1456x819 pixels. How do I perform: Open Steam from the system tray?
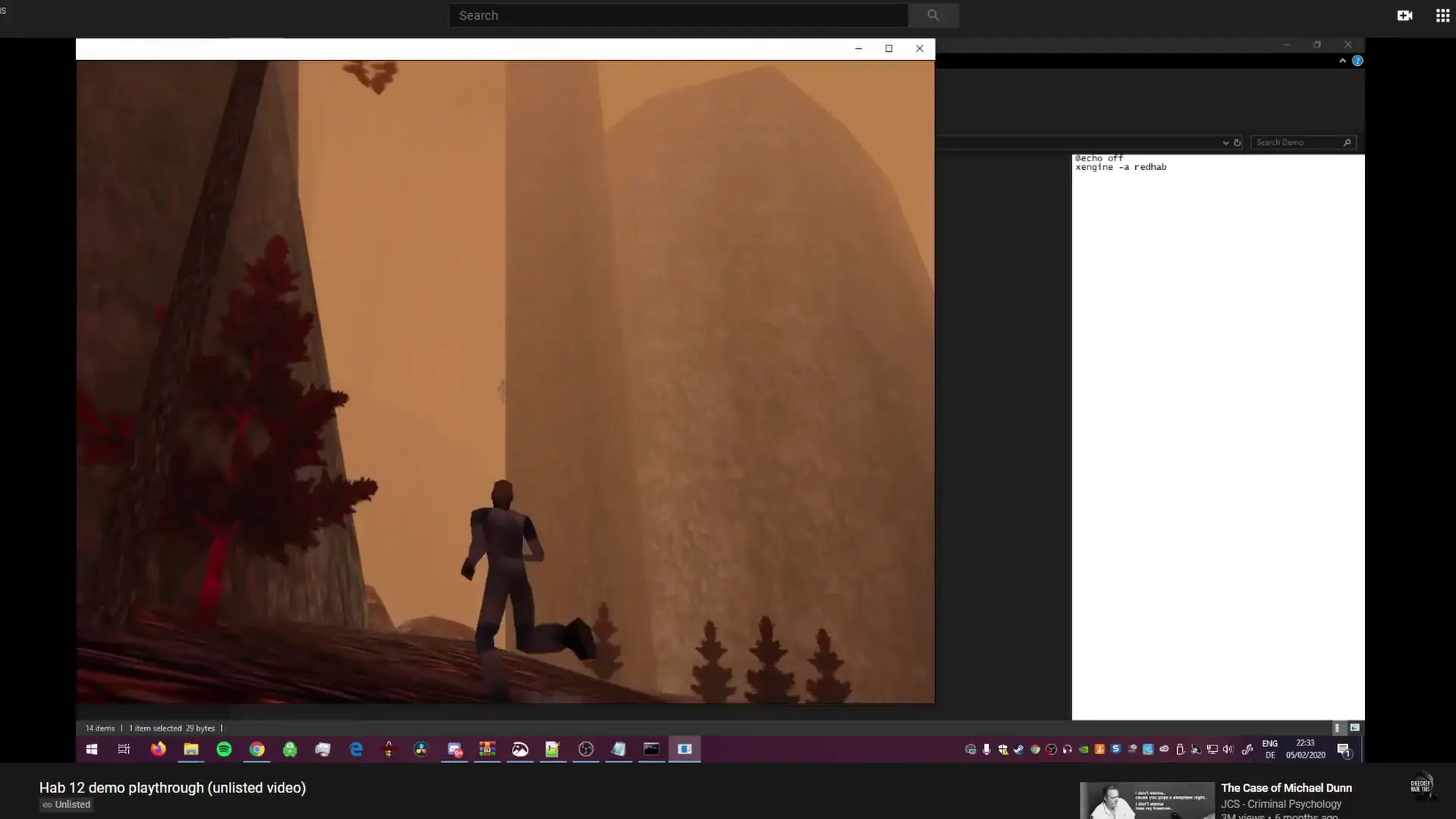point(1018,749)
